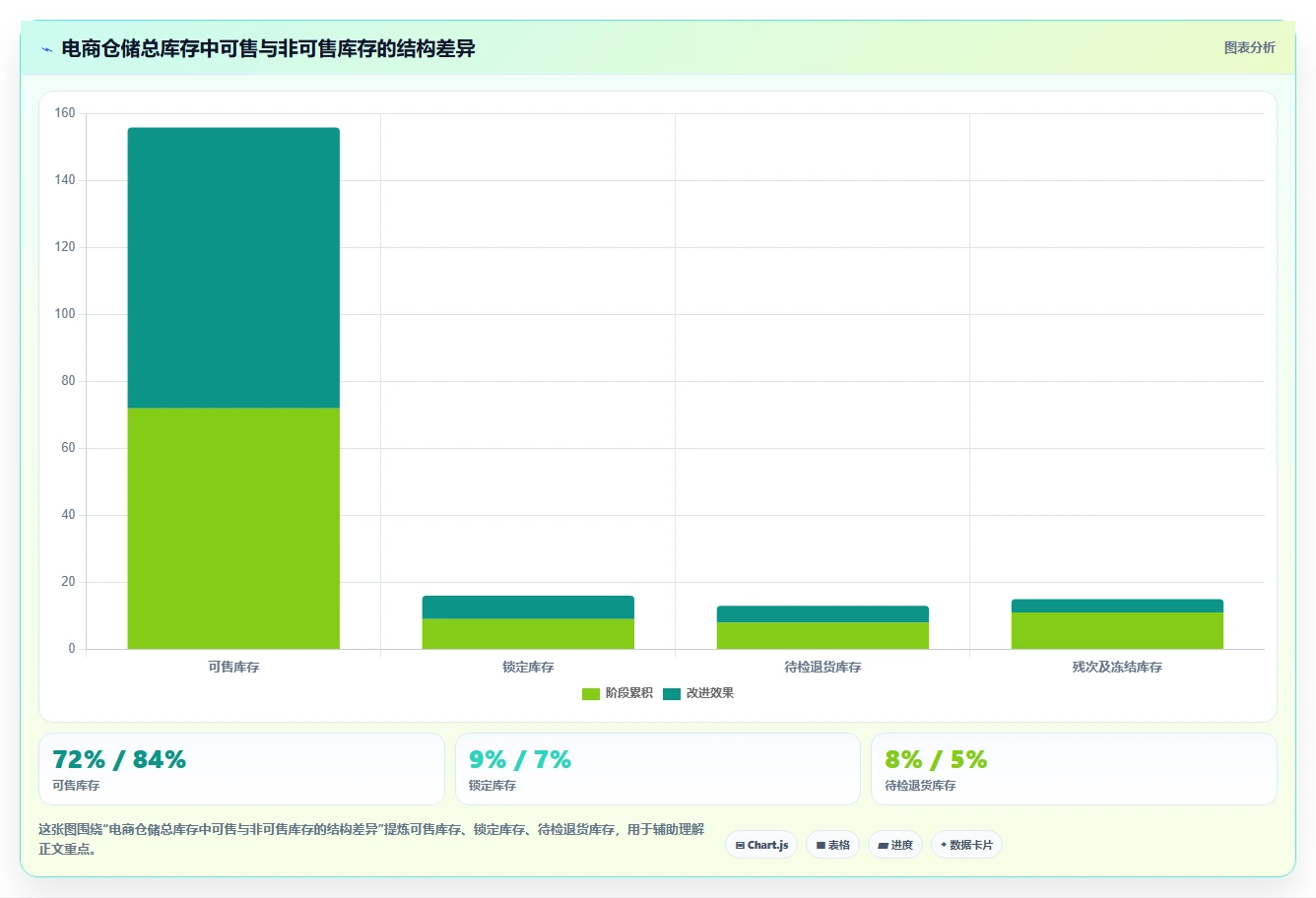Click the 锁定库存 teal bar segment
The width and height of the screenshot is (1316, 898).
(x=528, y=608)
